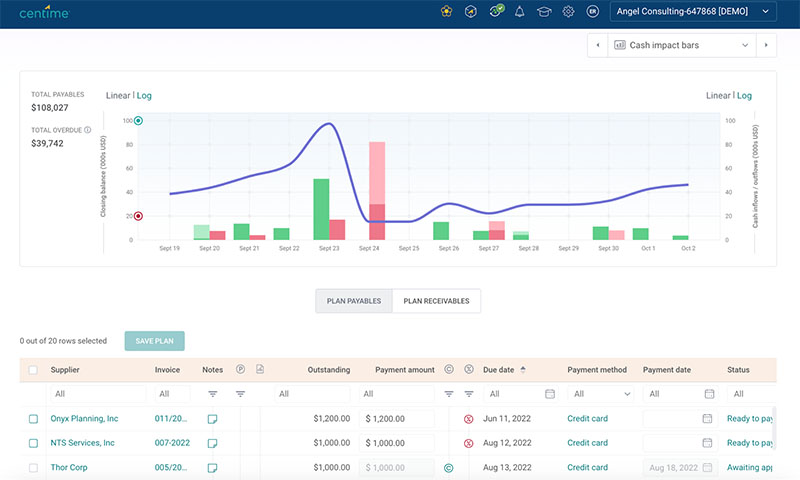Open the sync status icon with green check

[496, 11]
